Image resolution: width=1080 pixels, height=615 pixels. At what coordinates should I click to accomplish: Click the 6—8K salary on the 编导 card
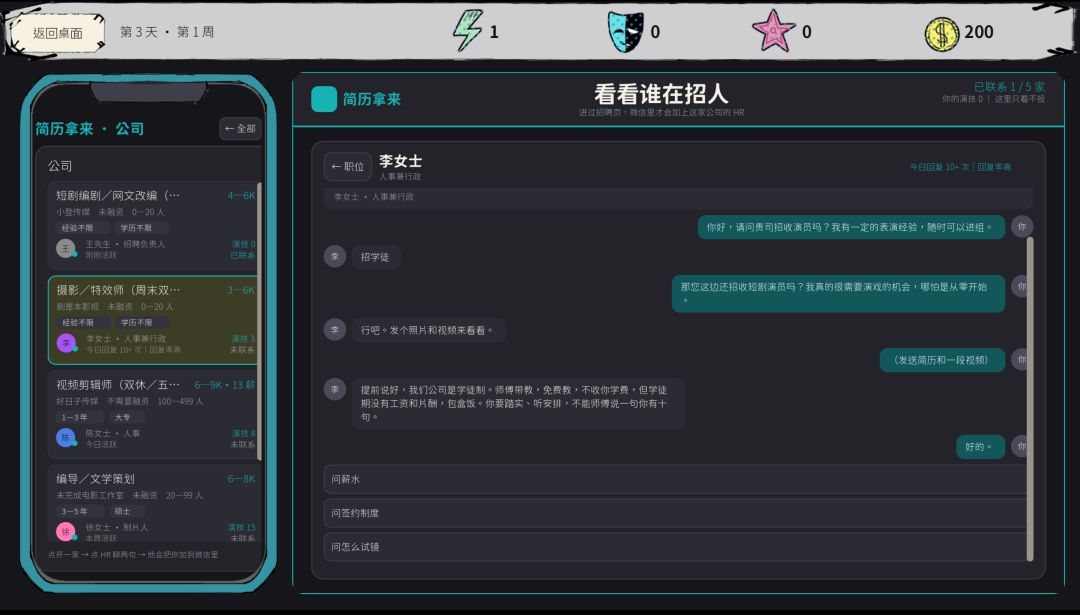(241, 479)
